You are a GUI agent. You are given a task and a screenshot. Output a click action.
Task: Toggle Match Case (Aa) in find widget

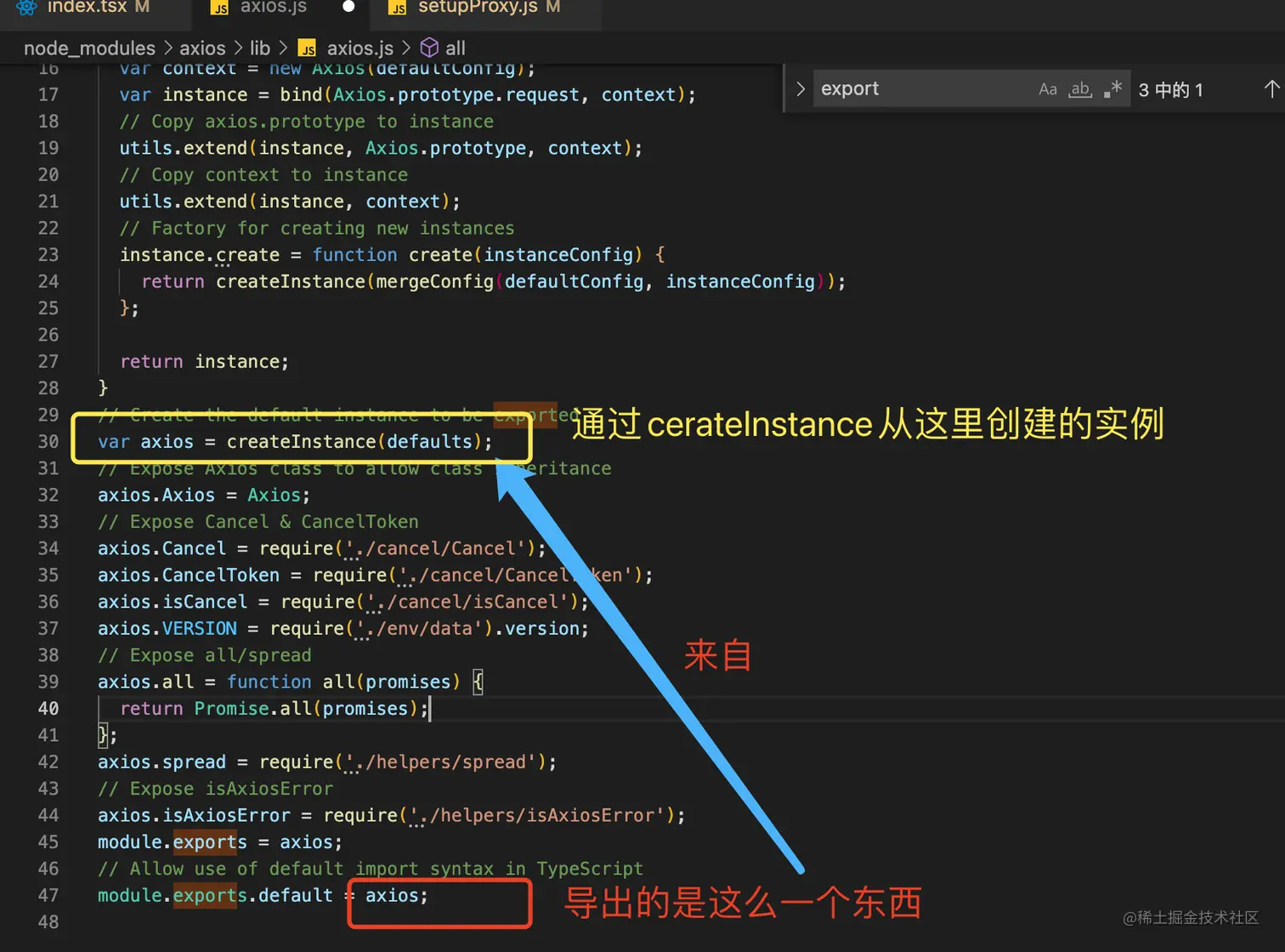tap(1048, 89)
